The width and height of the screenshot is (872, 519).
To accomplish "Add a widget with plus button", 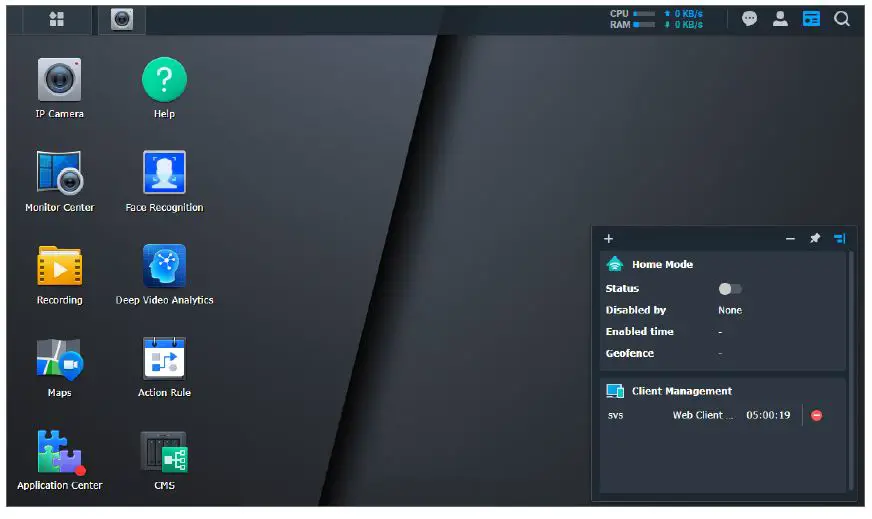I will coord(608,239).
